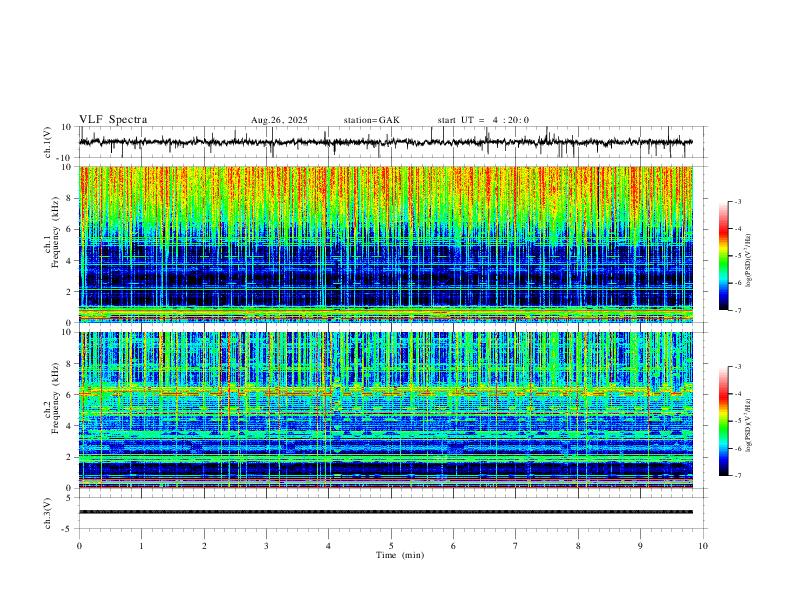792x612 pixels.
Task: Click the ch.2 spectrogram panel
Action: [x=385, y=410]
